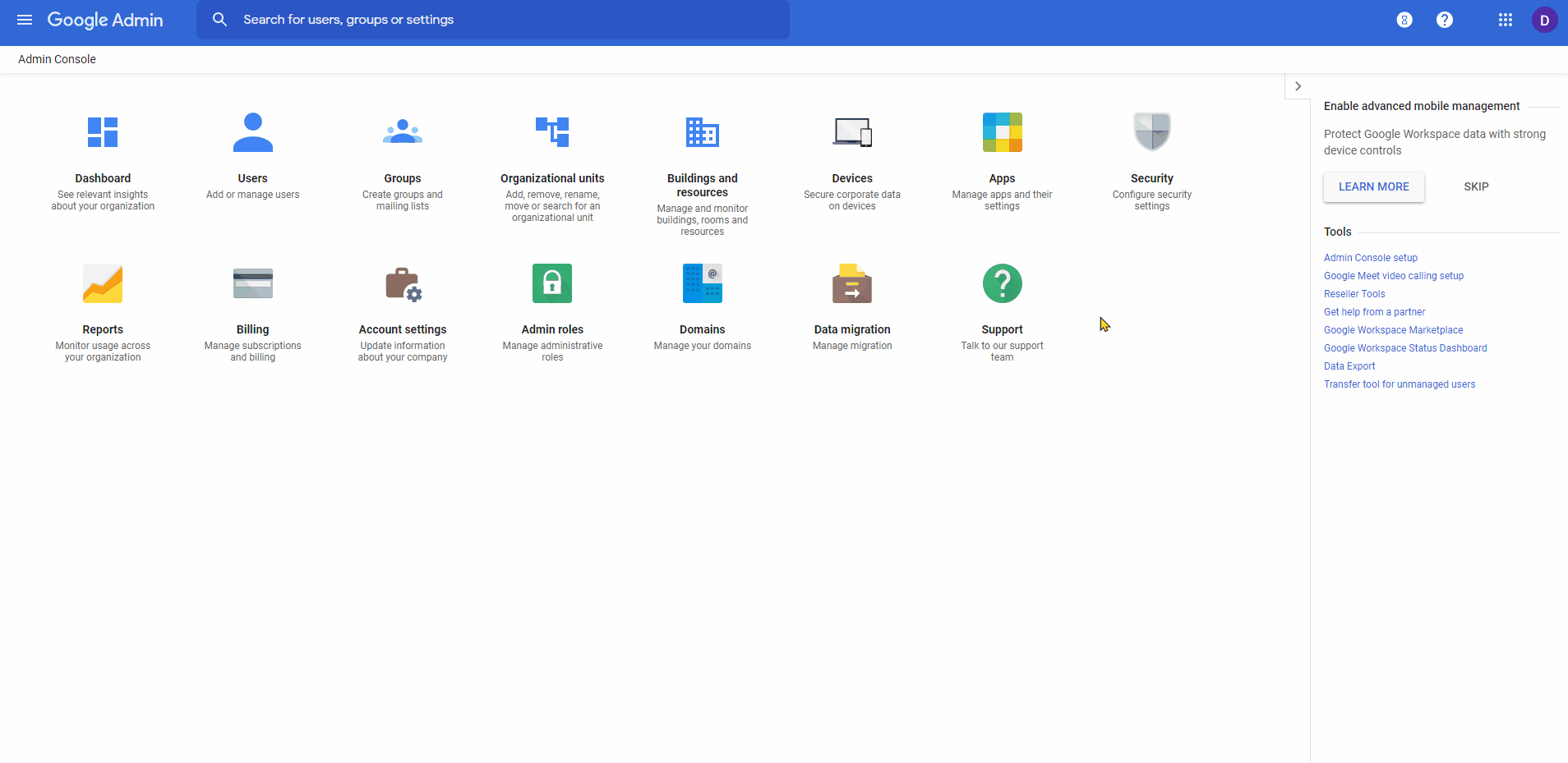Click the 'Manage subscriptions and billing' text
This screenshot has width=1568, height=763.
tap(253, 352)
